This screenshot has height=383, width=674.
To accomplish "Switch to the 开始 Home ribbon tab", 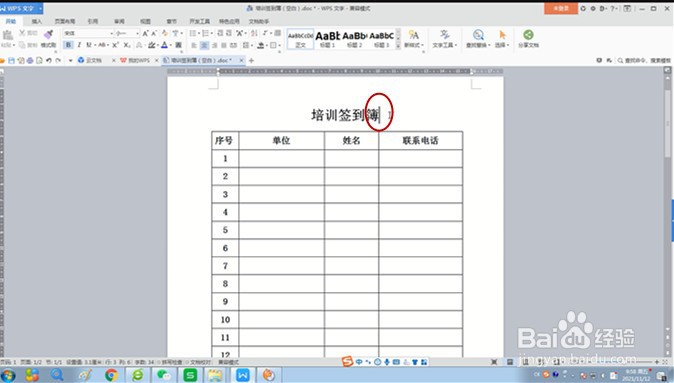I will pos(11,21).
